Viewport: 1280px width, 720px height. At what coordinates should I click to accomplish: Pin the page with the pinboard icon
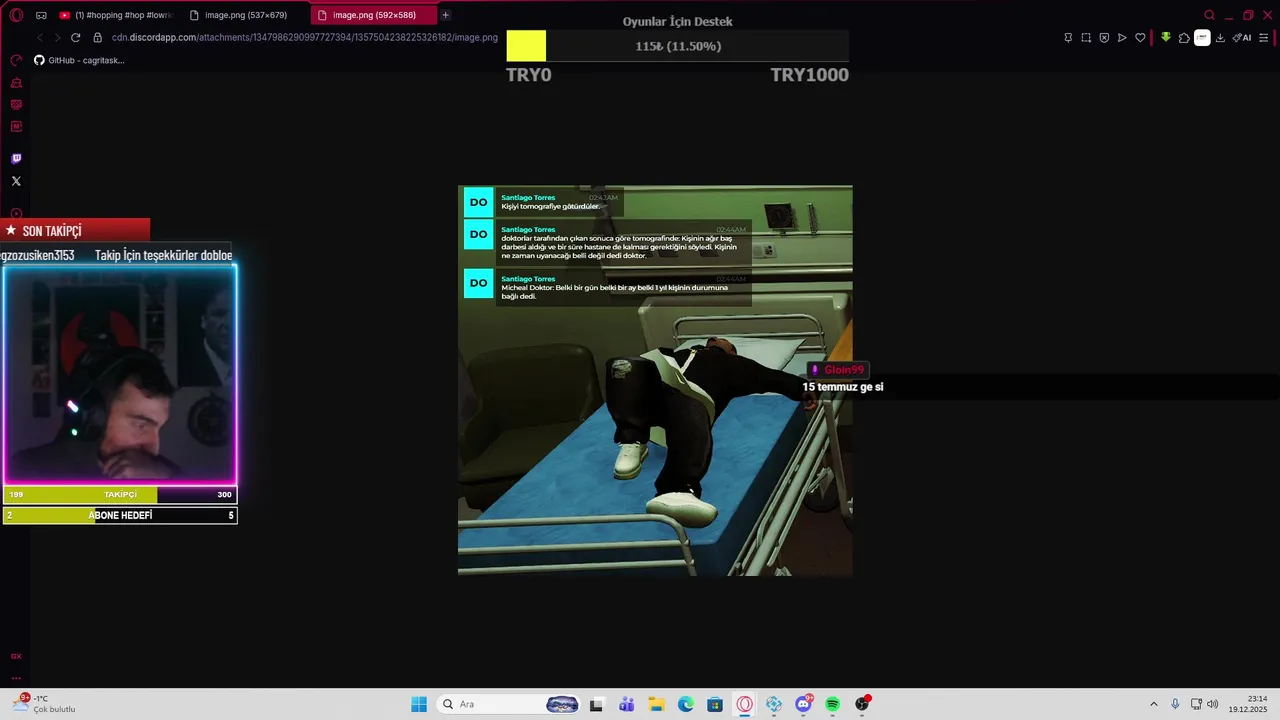point(1068,38)
